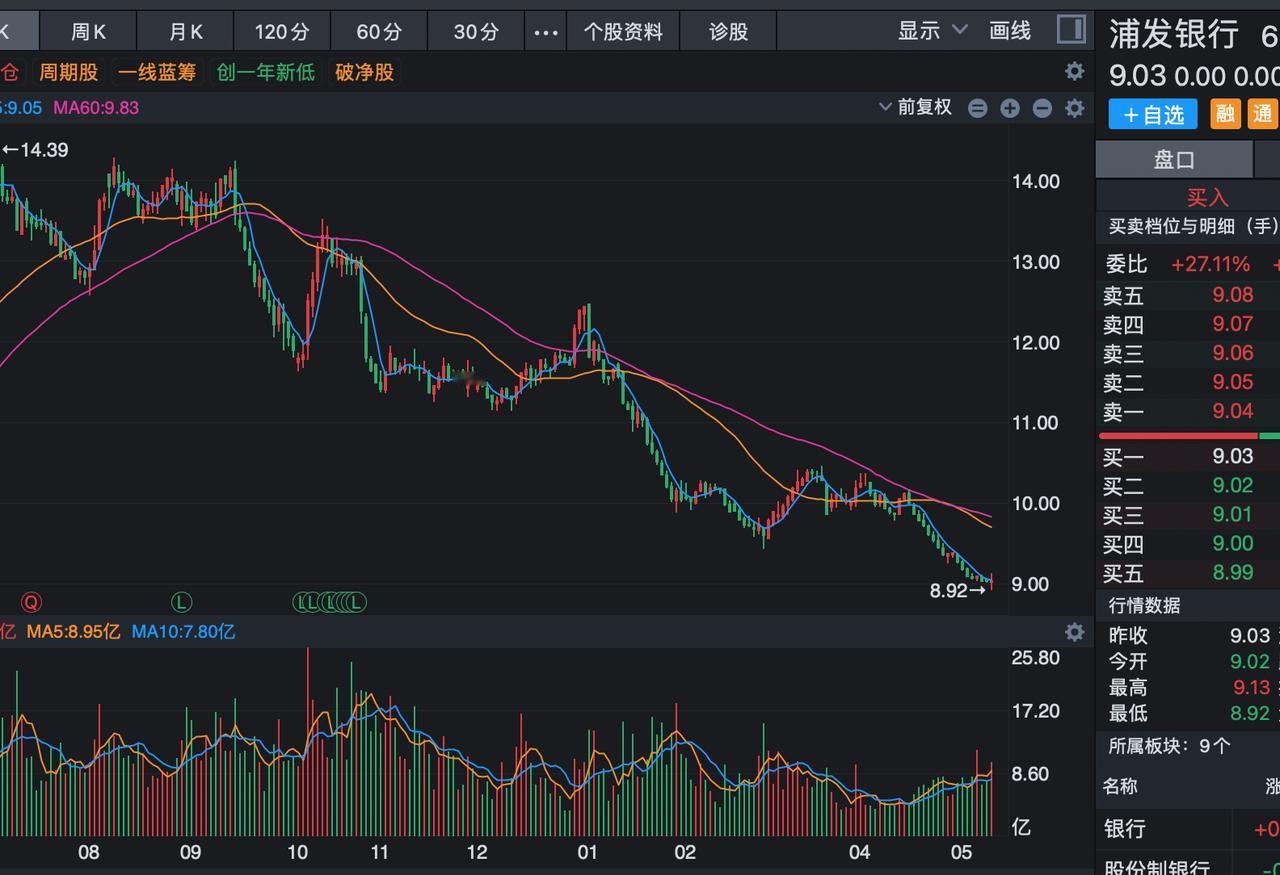
Task: Click the equal-sign reset zoom icon
Action: tap(978, 108)
